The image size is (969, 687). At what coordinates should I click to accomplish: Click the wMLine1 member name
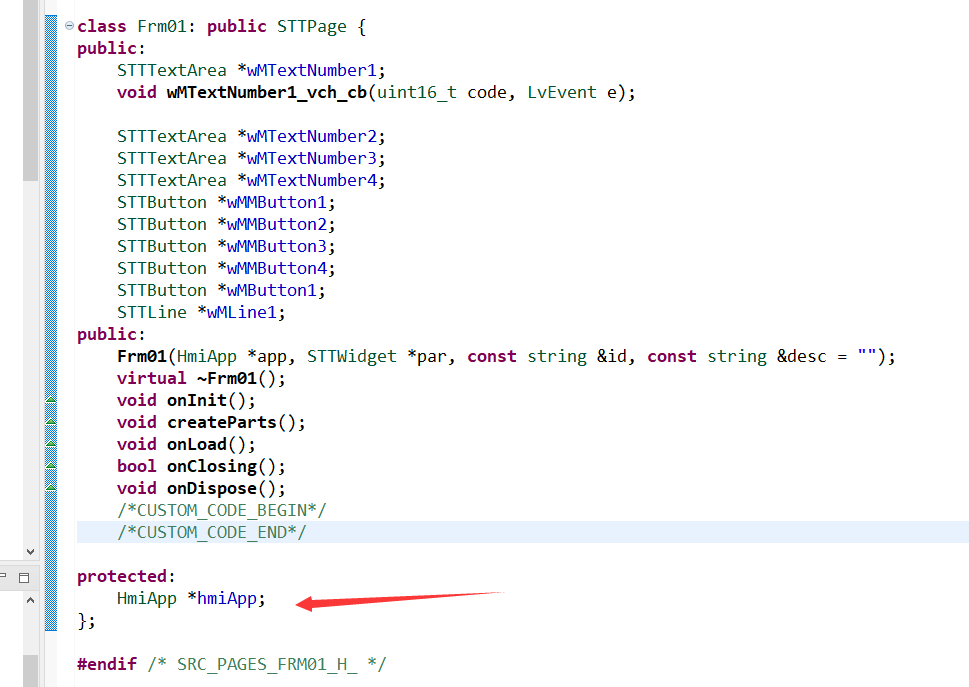tap(242, 313)
